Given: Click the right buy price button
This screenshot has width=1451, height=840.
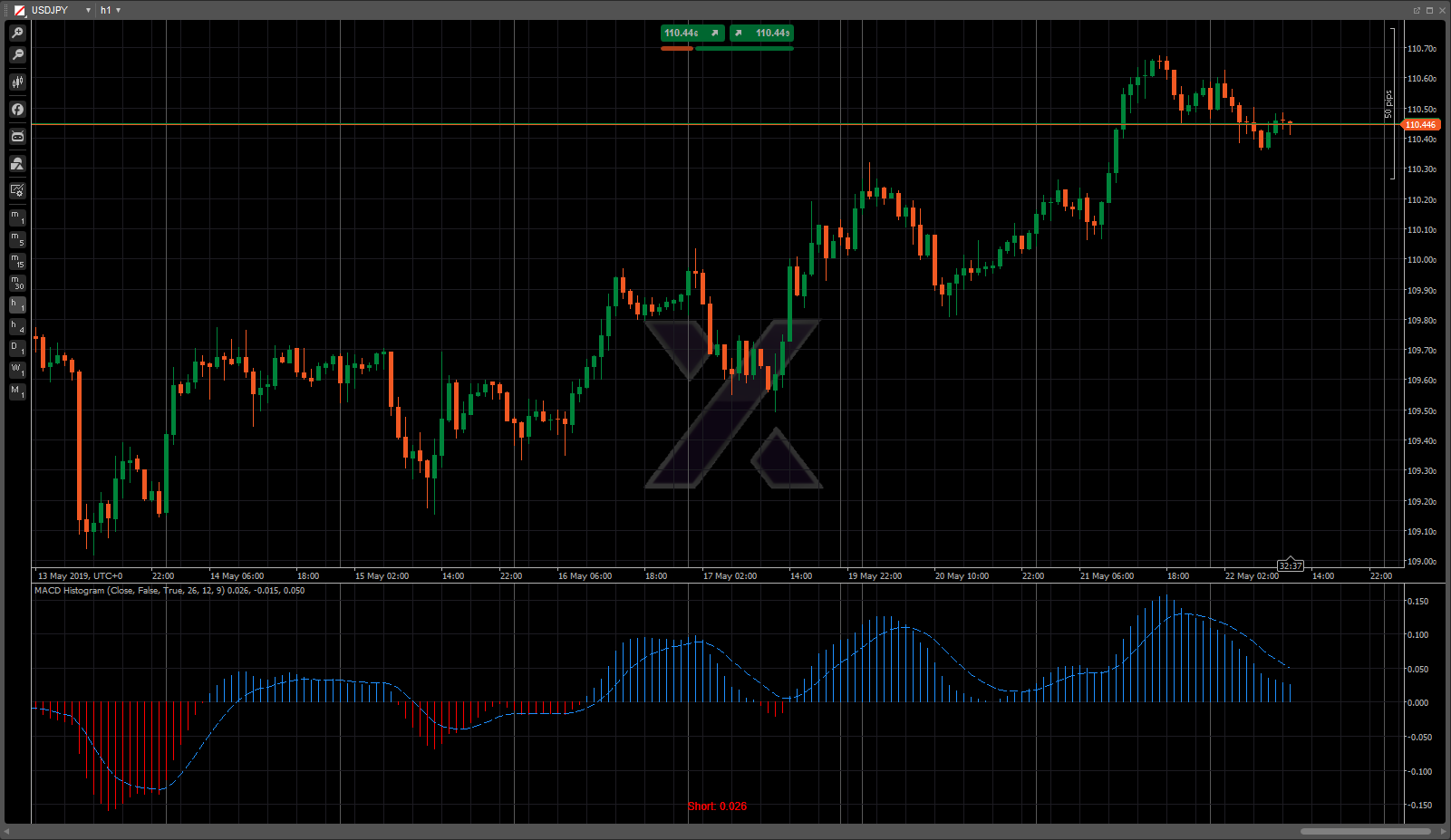Looking at the screenshot, I should 761,34.
